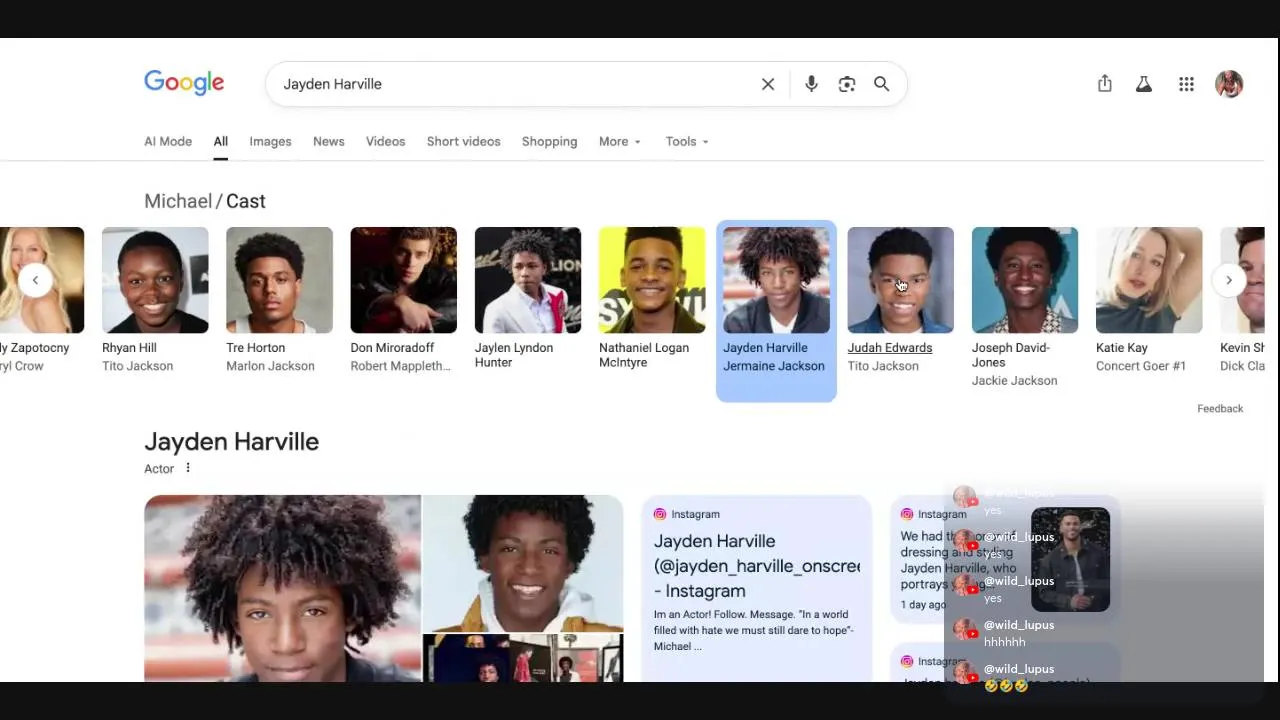
Task: Expand the More dropdown
Action: tap(620, 141)
